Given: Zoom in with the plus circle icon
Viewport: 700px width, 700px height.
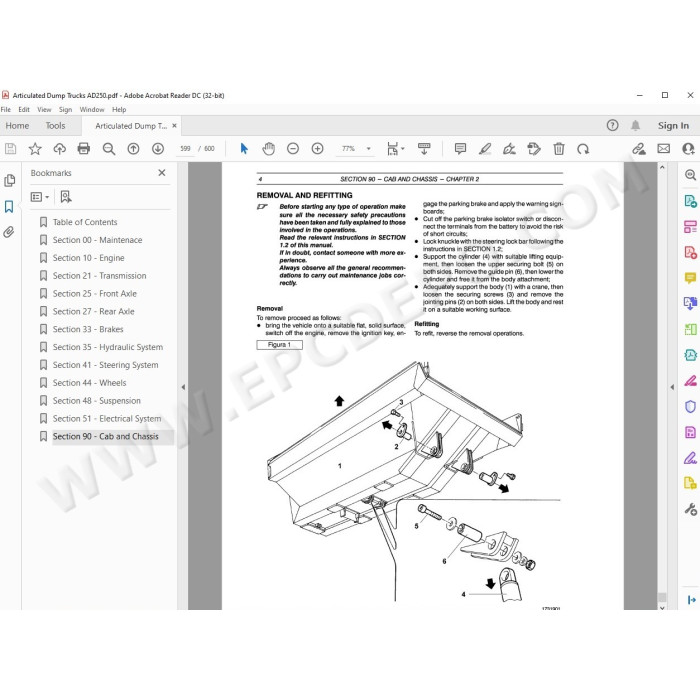Looking at the screenshot, I should 317,149.
